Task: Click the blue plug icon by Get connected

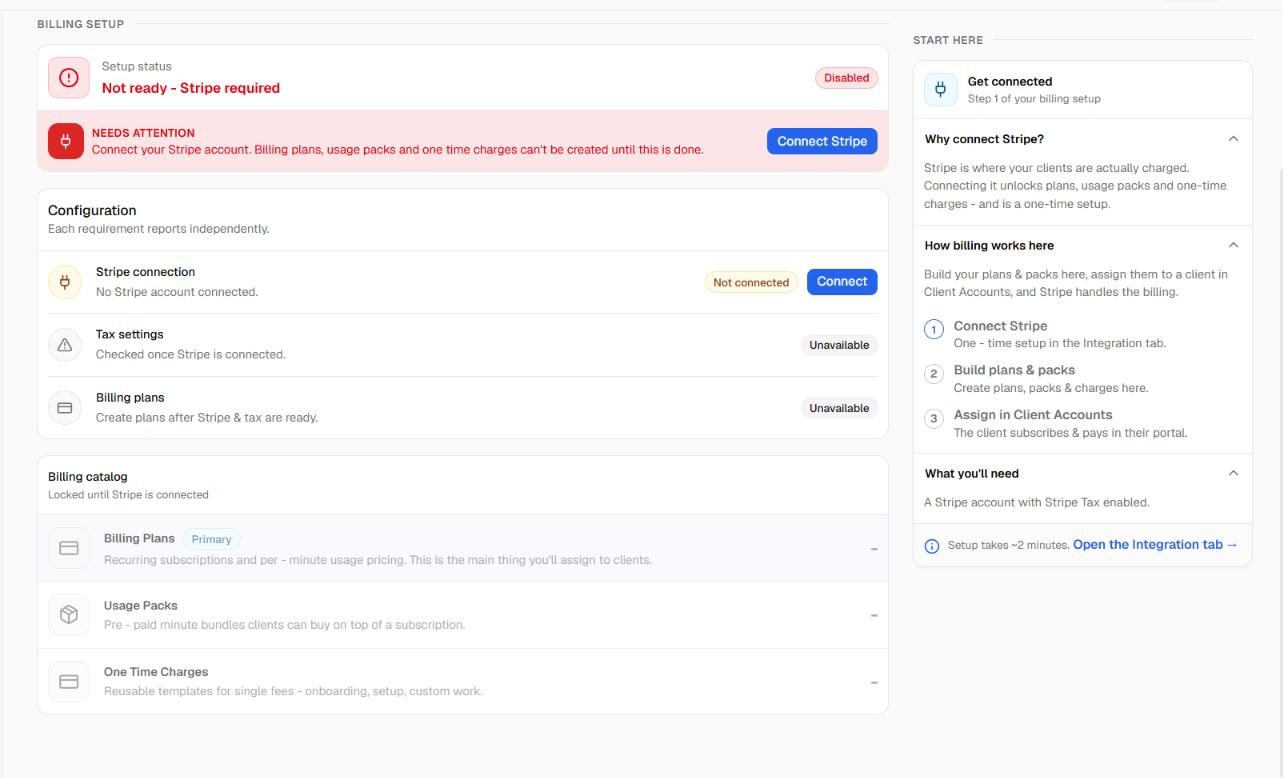Action: coord(940,90)
